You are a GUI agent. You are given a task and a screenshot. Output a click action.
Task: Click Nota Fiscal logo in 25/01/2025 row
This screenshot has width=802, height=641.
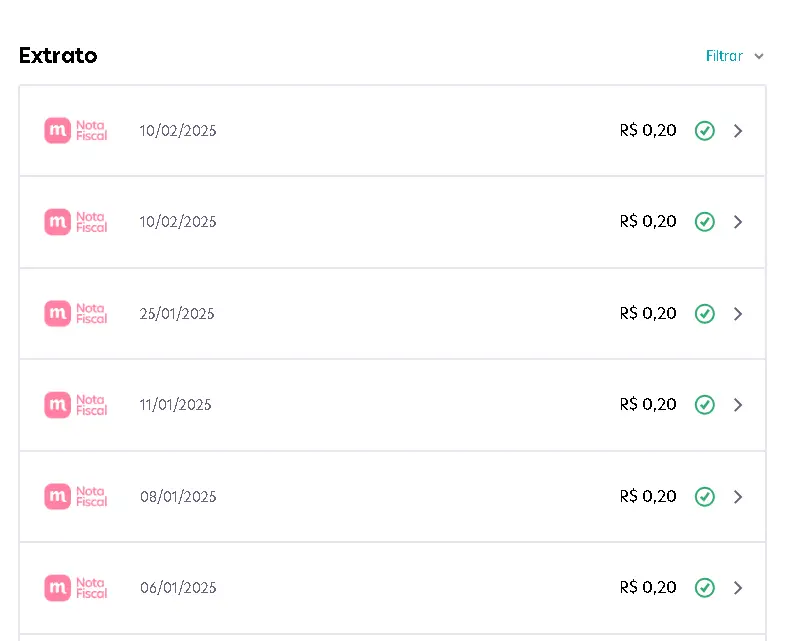pyautogui.click(x=76, y=313)
